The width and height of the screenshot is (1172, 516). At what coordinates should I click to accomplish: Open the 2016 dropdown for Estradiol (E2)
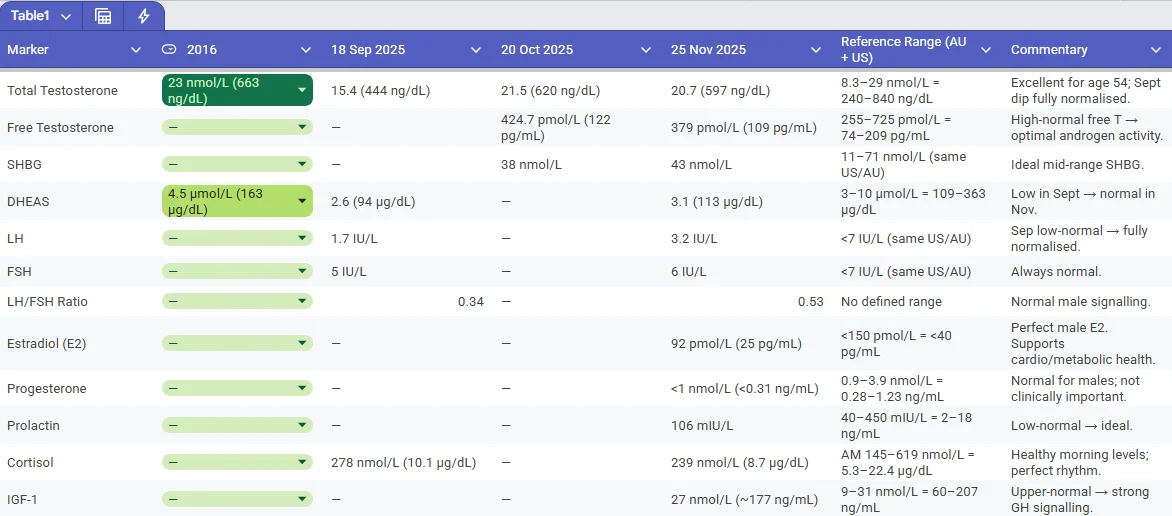point(302,343)
